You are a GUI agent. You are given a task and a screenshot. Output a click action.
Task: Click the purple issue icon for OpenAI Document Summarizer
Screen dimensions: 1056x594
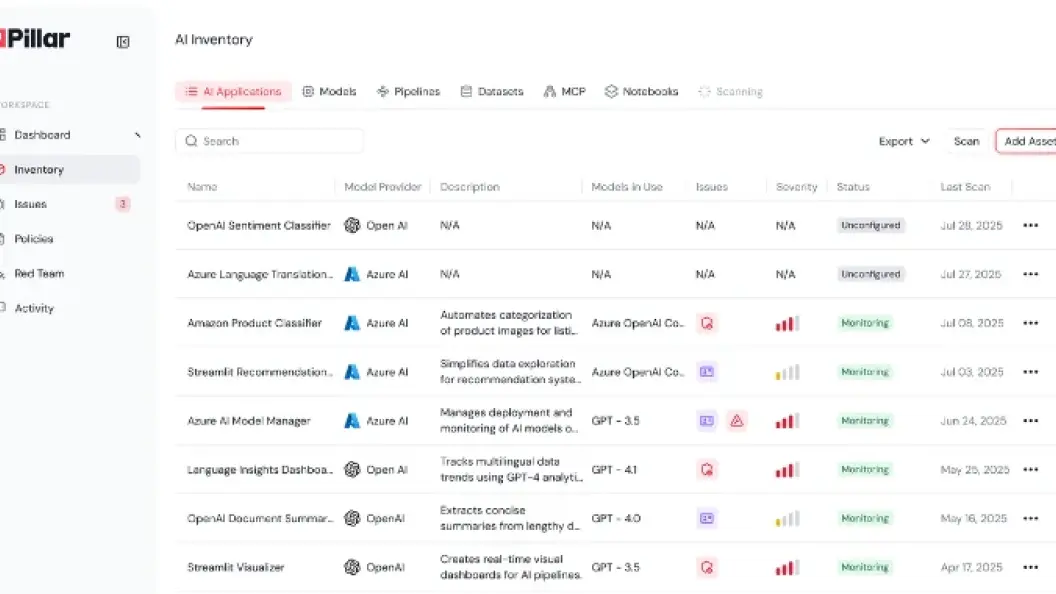tap(706, 519)
